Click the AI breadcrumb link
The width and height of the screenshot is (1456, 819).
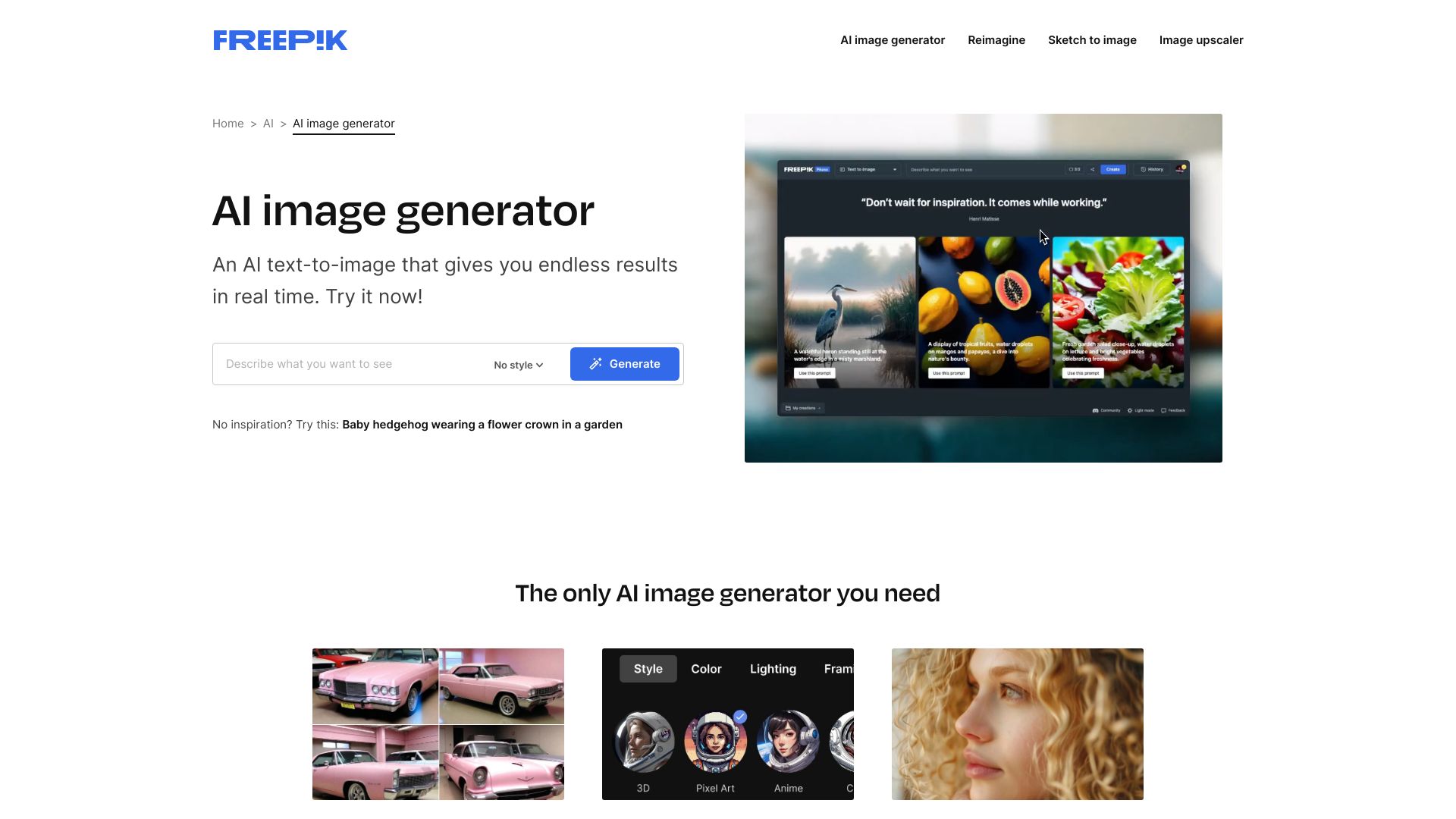pyautogui.click(x=267, y=123)
